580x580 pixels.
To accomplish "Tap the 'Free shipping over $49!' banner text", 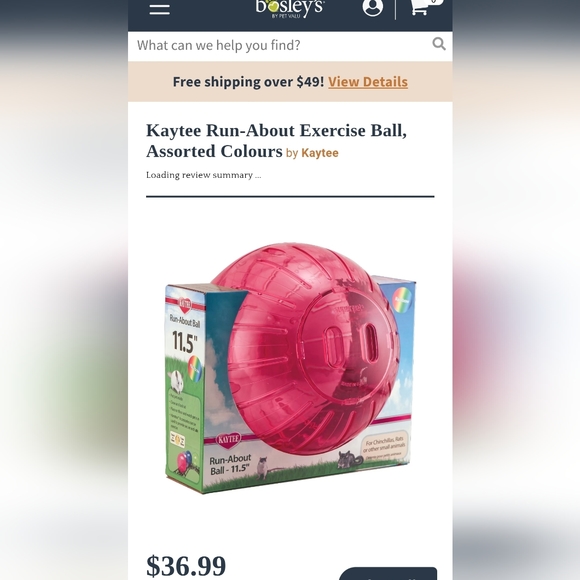I will (248, 82).
